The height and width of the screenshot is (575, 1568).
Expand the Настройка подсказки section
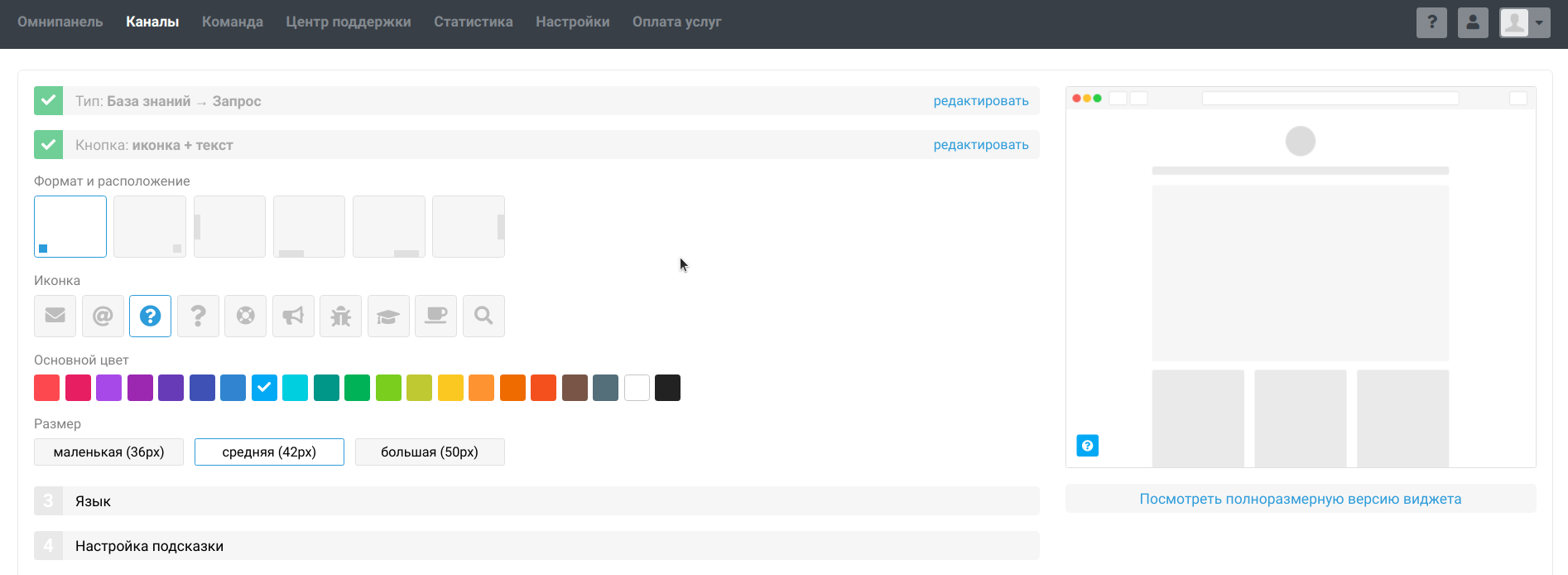point(149,546)
